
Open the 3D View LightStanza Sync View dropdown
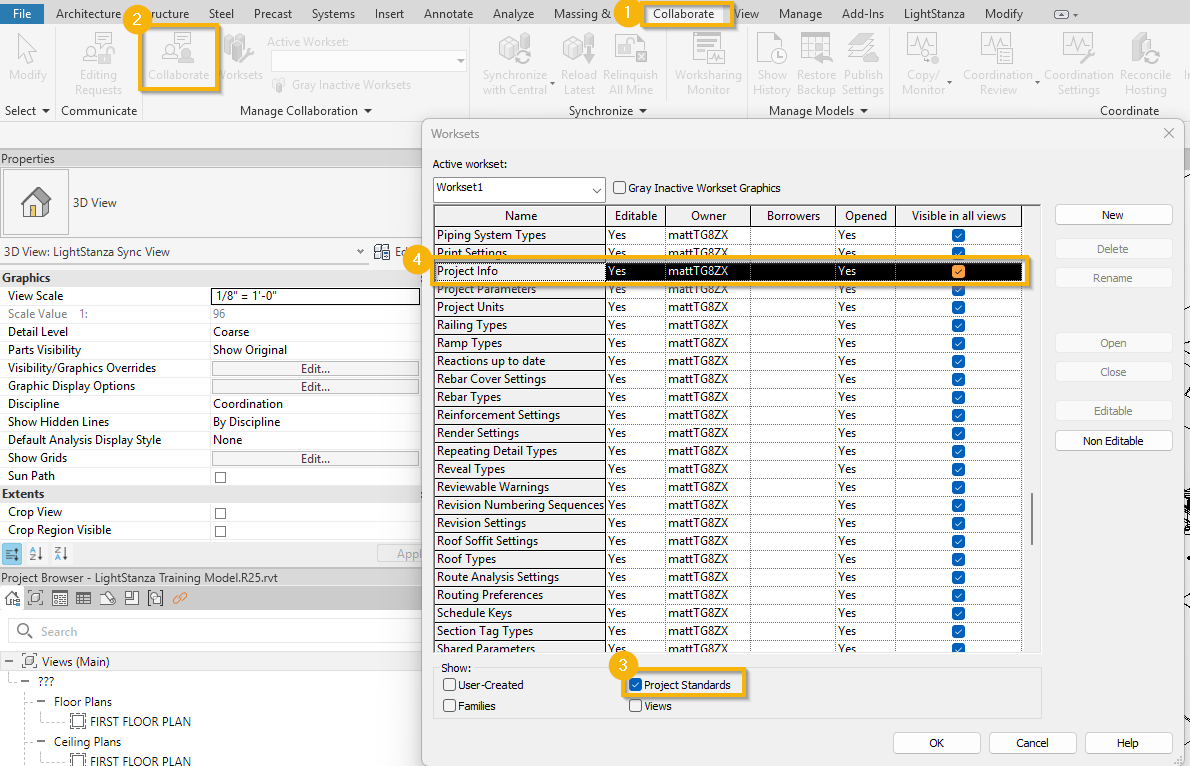[x=360, y=251]
